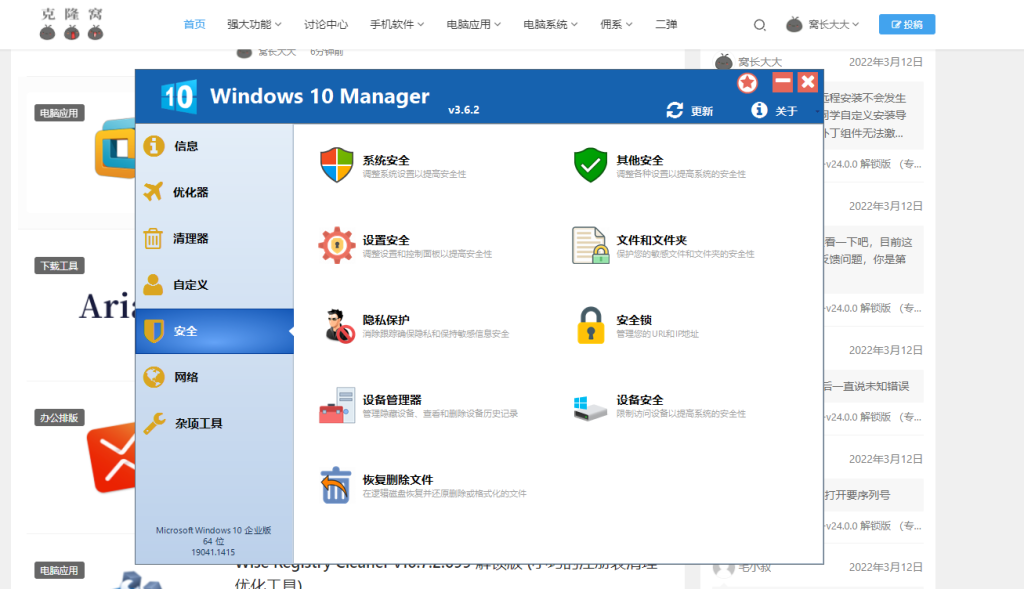The height and width of the screenshot is (589, 1024).
Task: Click the 办公排版 category tag
Action: pyautogui.click(x=59, y=418)
